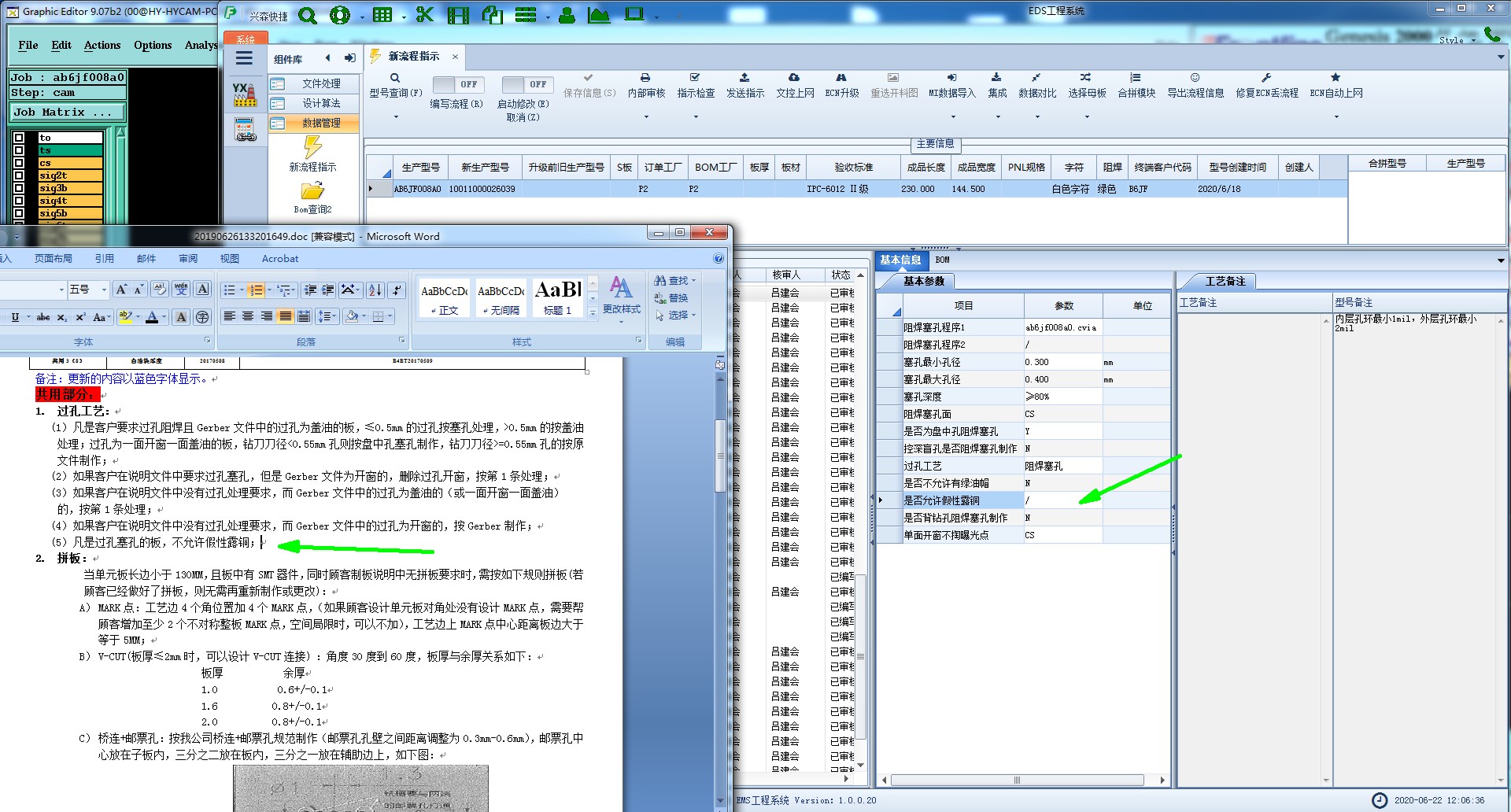Expand dropdown arrow under MI数据导入
Viewport: 1511px width, 812px height.
[x=953, y=117]
